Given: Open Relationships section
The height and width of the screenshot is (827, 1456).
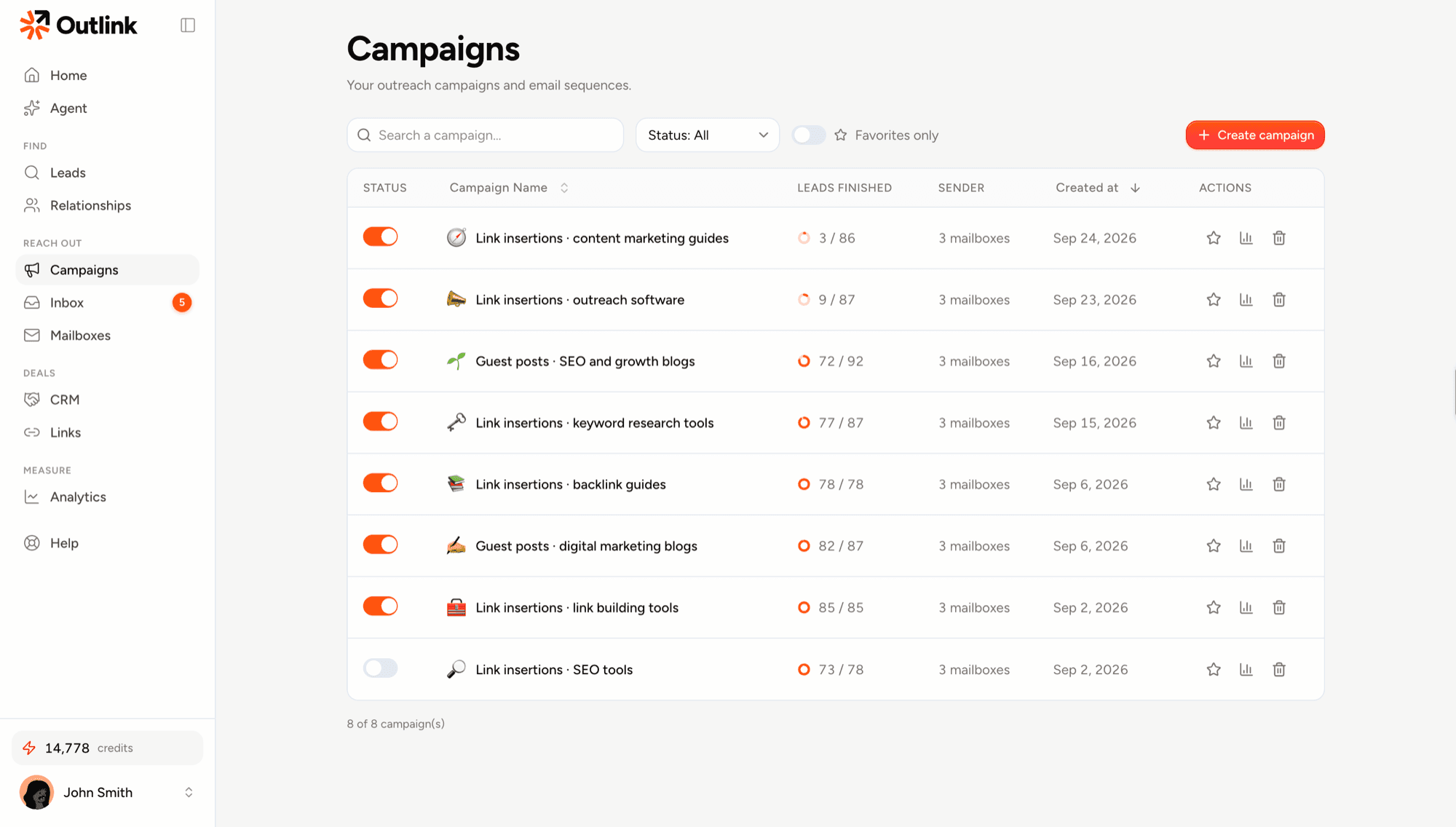Looking at the screenshot, I should click(107, 206).
